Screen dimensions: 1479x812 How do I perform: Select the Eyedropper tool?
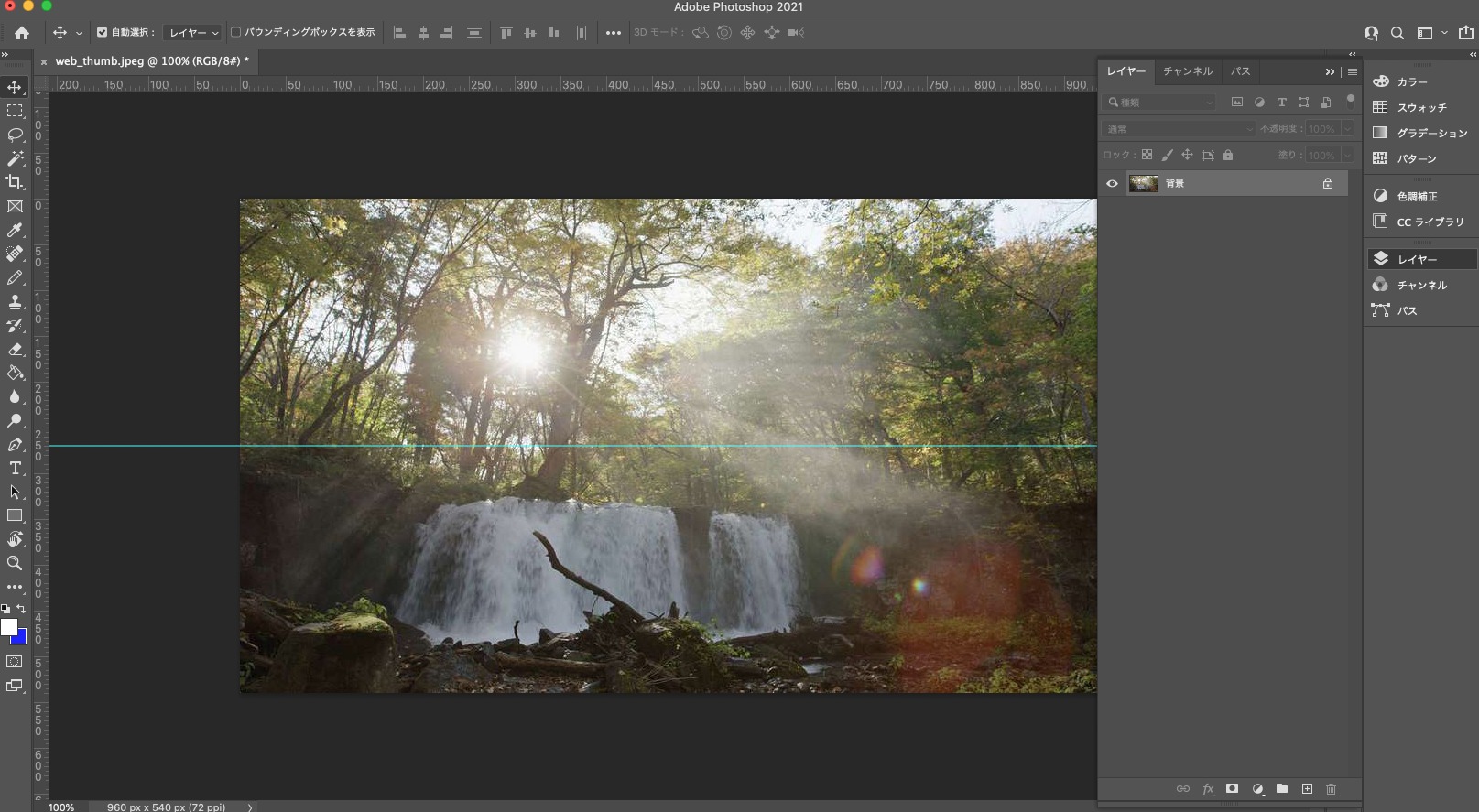pyautogui.click(x=15, y=231)
